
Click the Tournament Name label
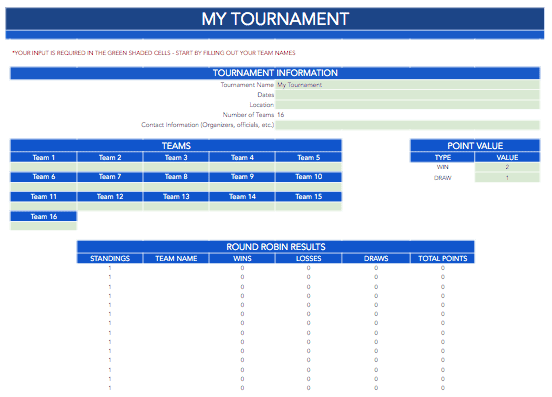(247, 85)
